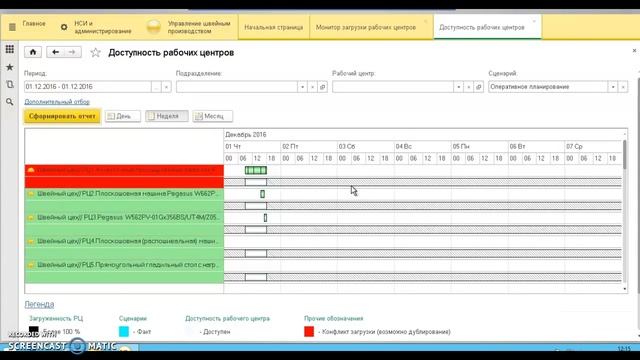Click Сформировать отчет button
Image resolution: width=640 pixels, height=360 pixels.
pos(62,116)
